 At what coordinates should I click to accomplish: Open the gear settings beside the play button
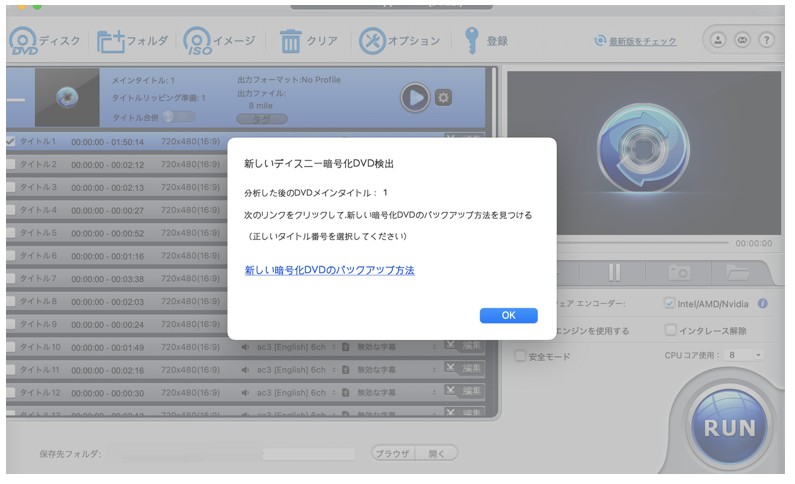pyautogui.click(x=443, y=97)
